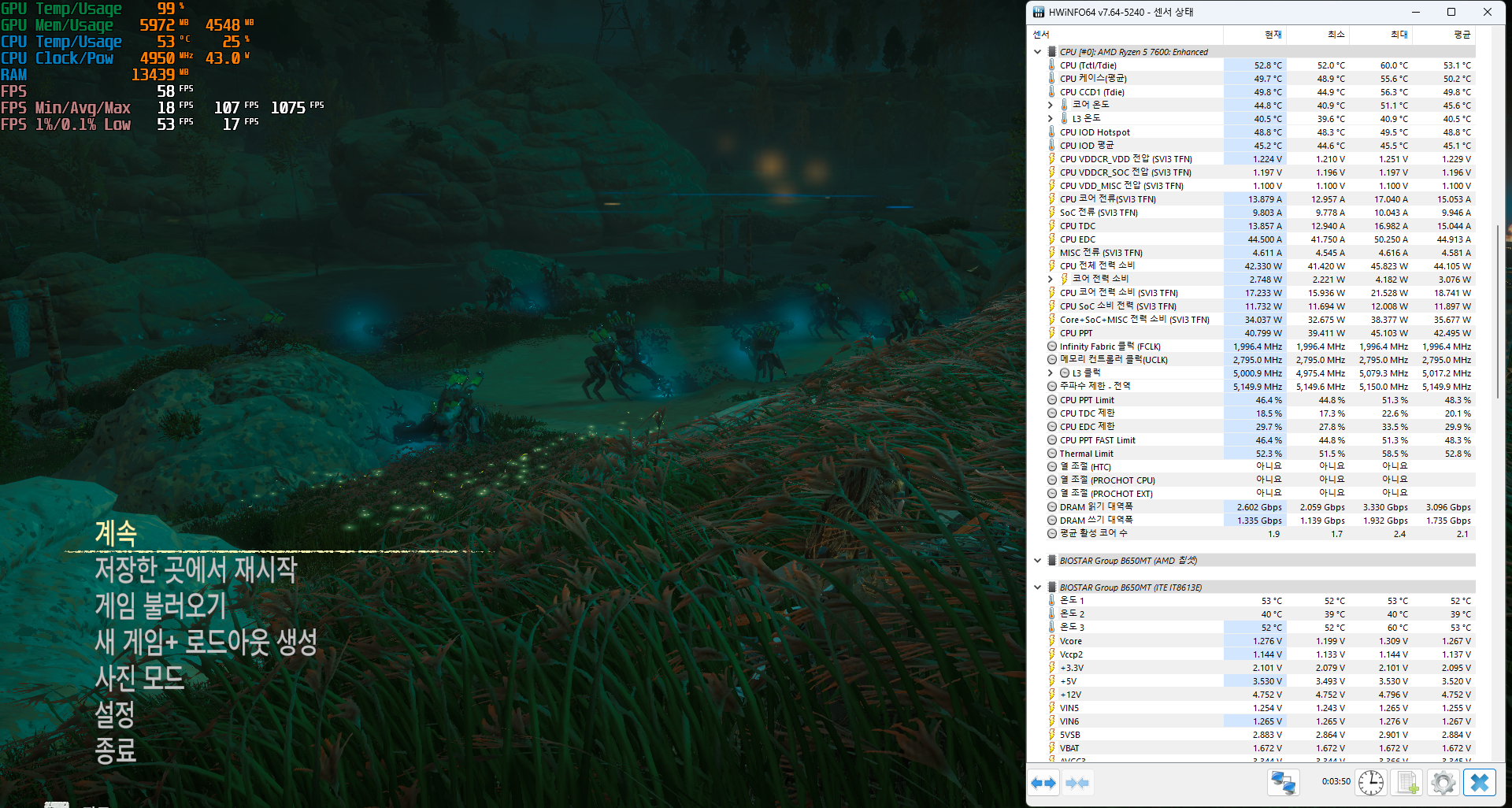Select 새 게임+ 로드아웃 생성 option

[206, 642]
